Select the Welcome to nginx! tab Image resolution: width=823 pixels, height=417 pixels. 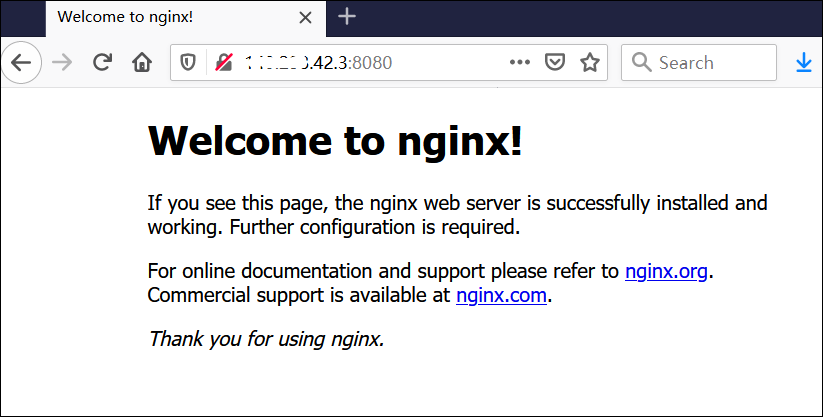point(186,18)
